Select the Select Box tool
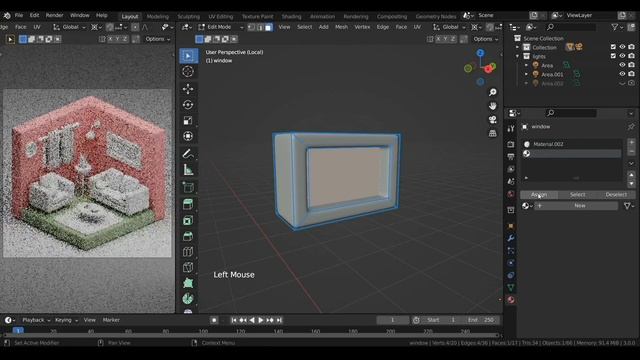Image resolution: width=640 pixels, height=360 pixels. [x=188, y=56]
